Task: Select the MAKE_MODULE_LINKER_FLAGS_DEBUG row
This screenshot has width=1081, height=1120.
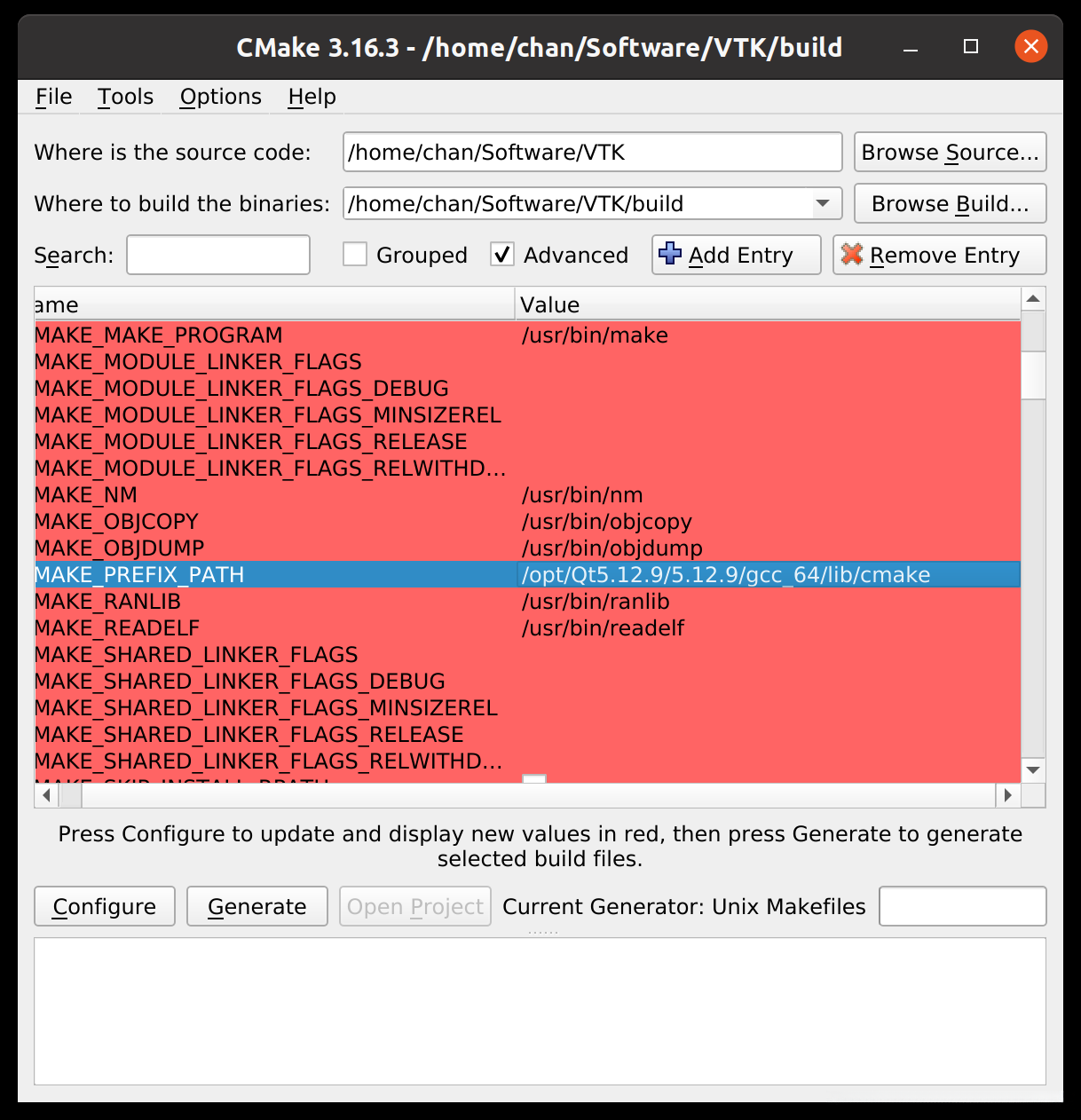Action: click(x=527, y=388)
